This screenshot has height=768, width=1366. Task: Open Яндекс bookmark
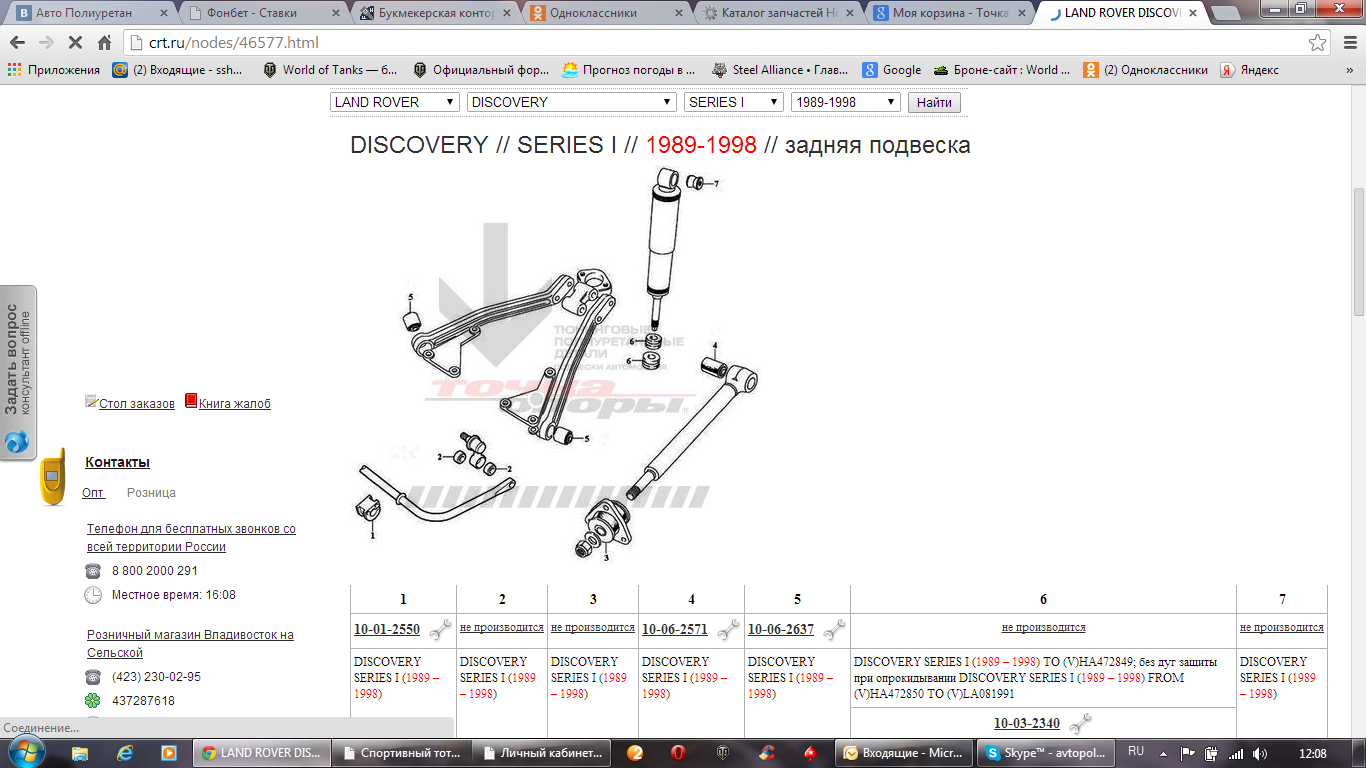(1250, 70)
